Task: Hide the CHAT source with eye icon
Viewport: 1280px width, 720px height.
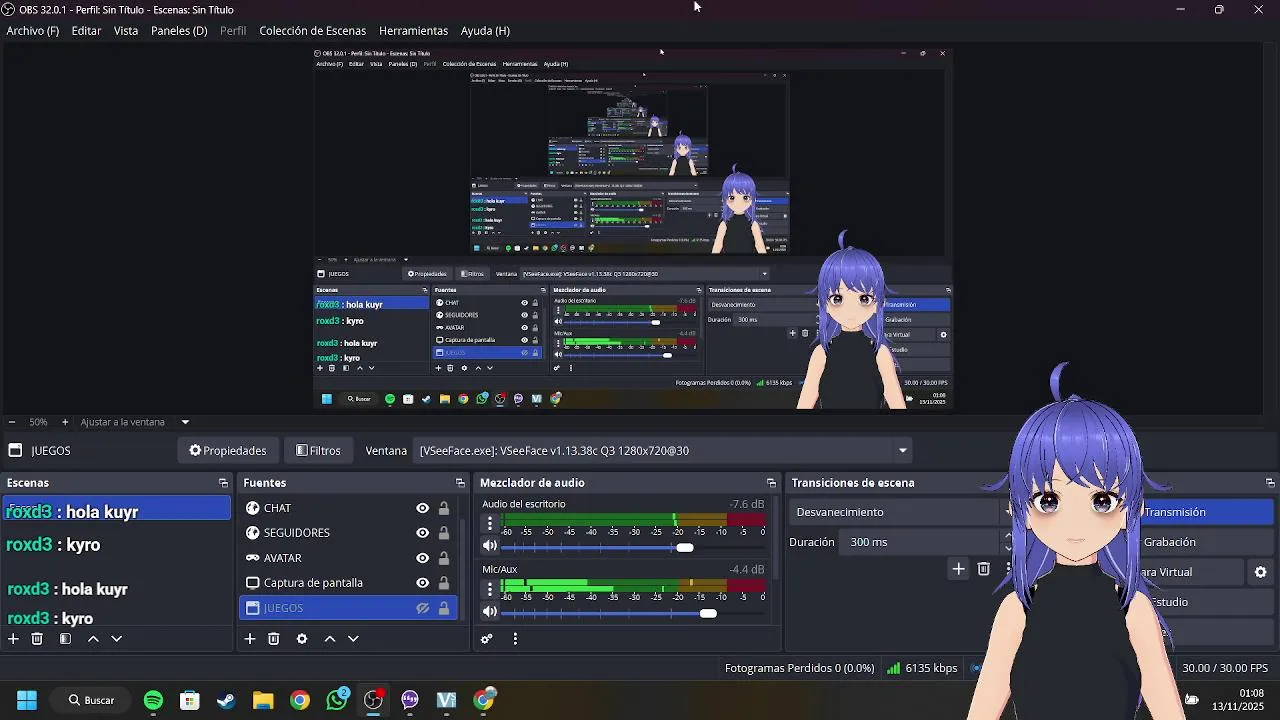Action: pos(423,508)
